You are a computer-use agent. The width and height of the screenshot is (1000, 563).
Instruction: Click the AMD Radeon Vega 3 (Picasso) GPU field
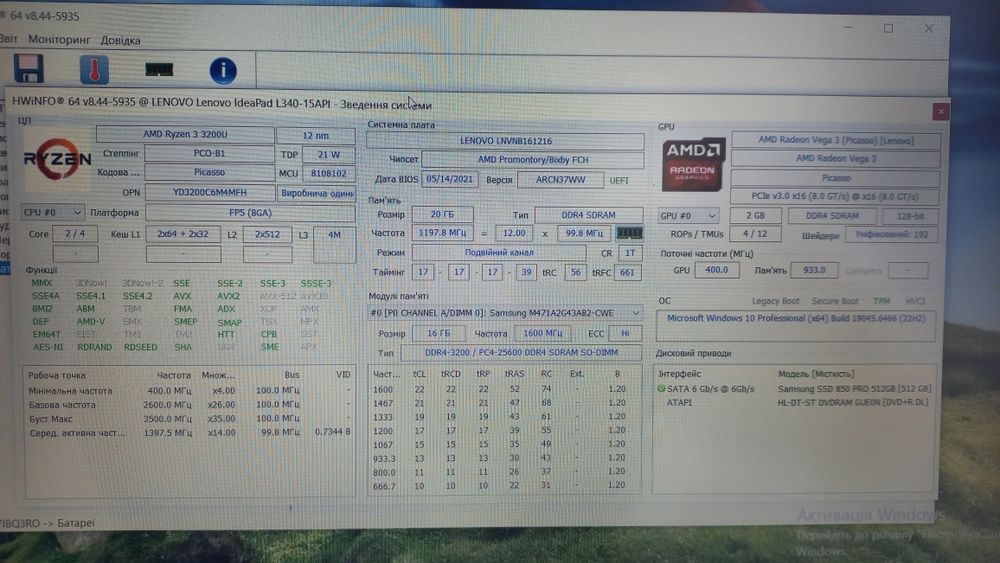point(835,140)
